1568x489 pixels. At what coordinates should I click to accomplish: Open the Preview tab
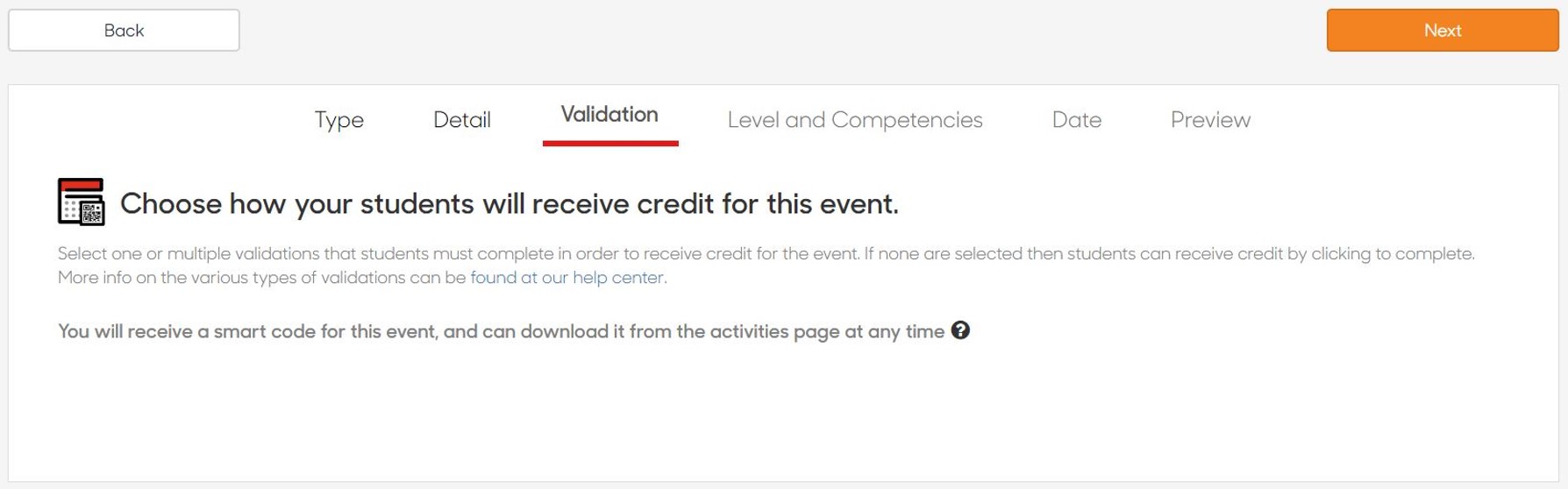coord(1210,120)
